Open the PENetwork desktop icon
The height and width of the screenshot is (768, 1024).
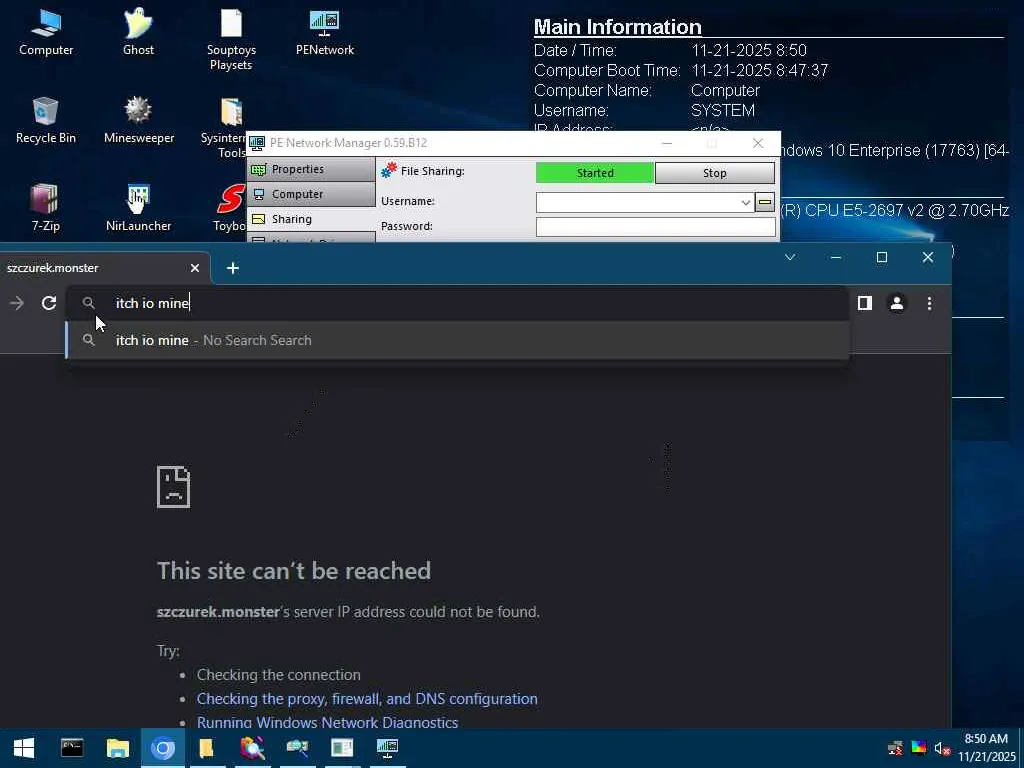pyautogui.click(x=325, y=33)
